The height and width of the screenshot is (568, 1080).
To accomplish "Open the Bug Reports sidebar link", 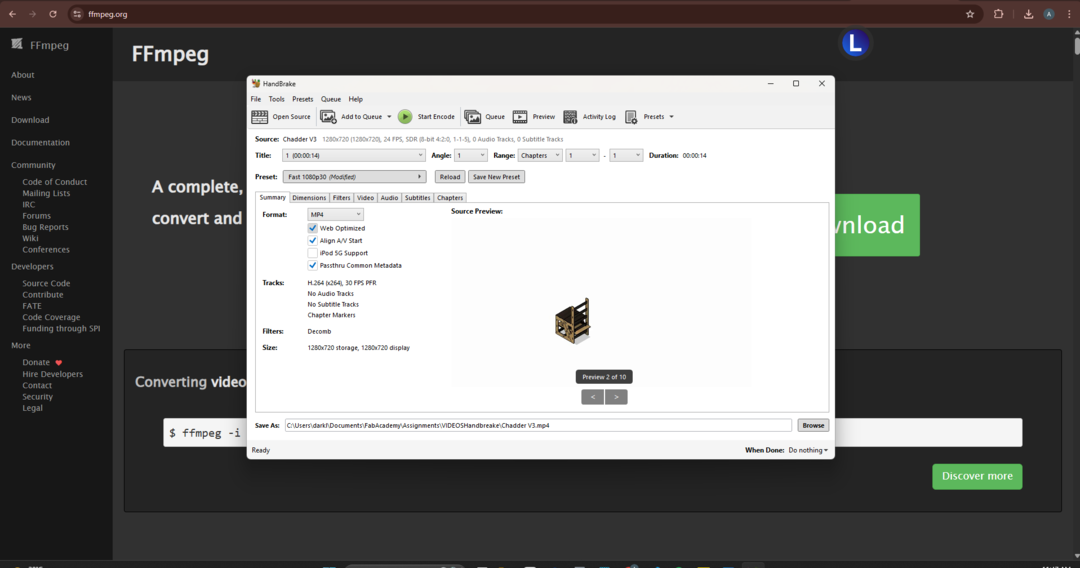I will click(x=45, y=227).
